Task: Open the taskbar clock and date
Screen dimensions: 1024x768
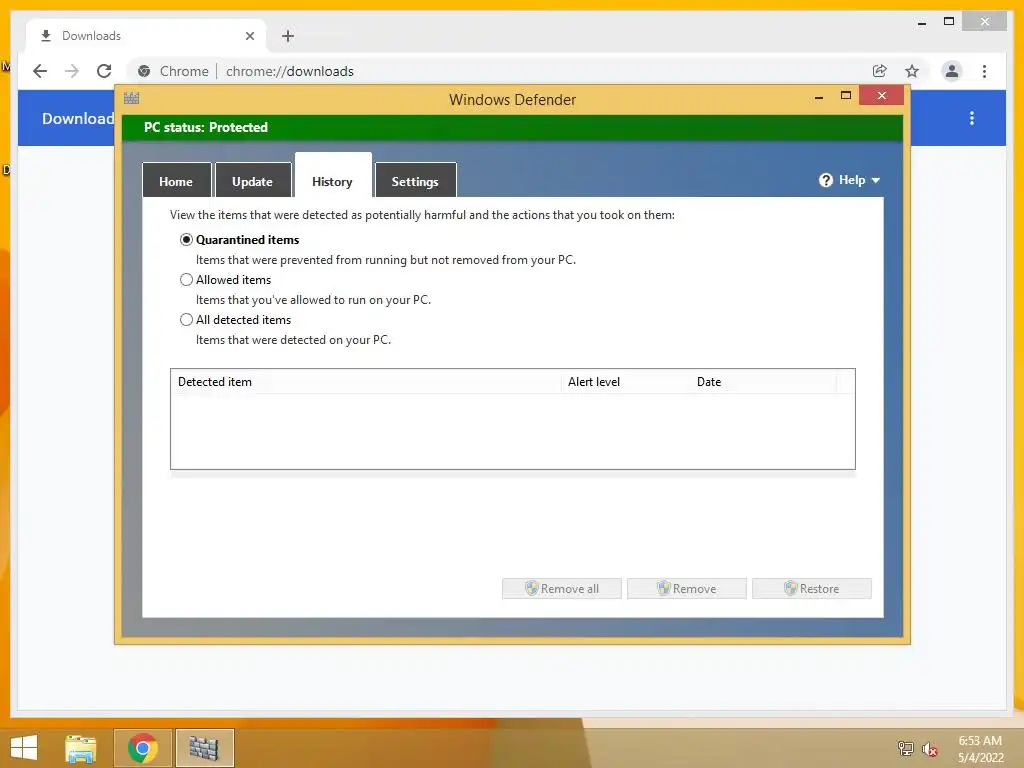Action: 980,749
